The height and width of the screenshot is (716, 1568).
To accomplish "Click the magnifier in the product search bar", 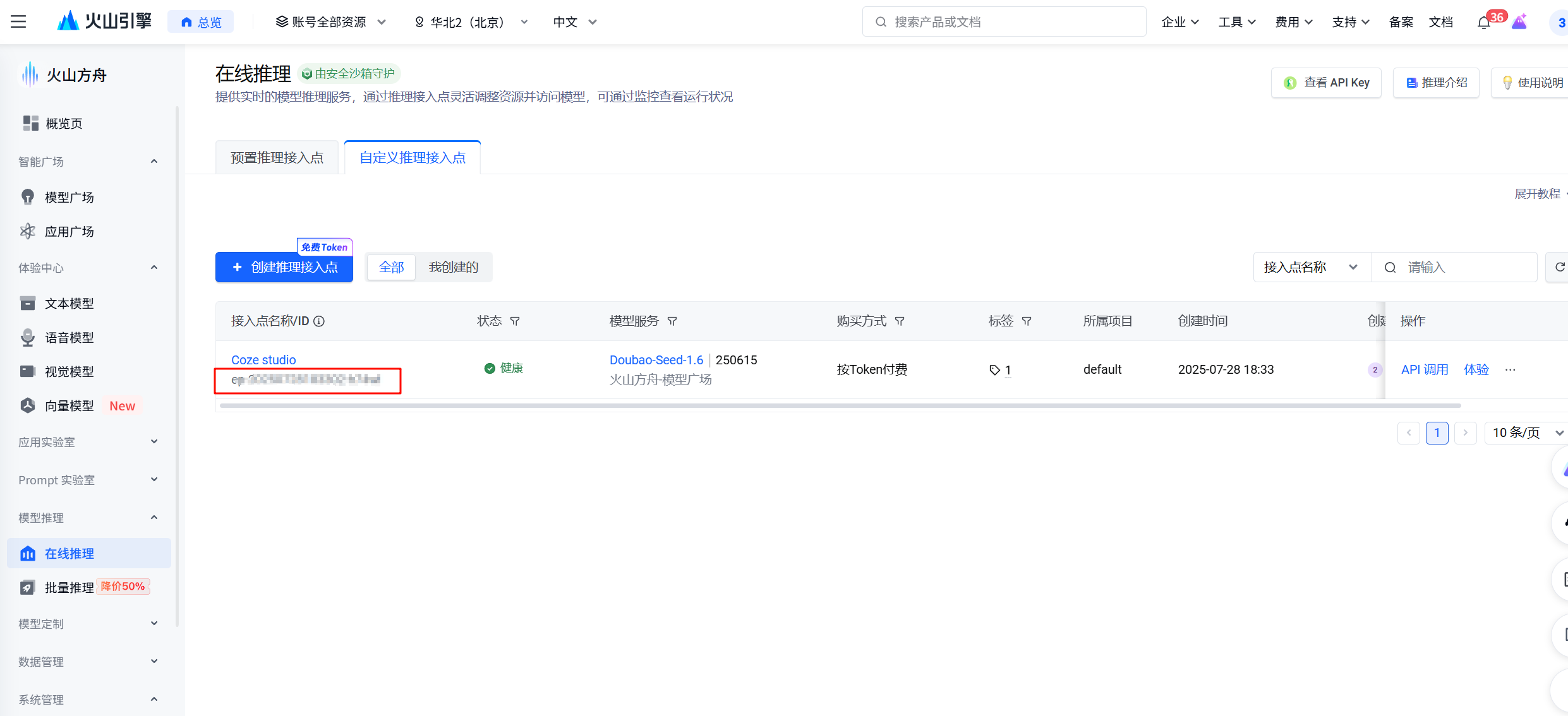I will [881, 21].
